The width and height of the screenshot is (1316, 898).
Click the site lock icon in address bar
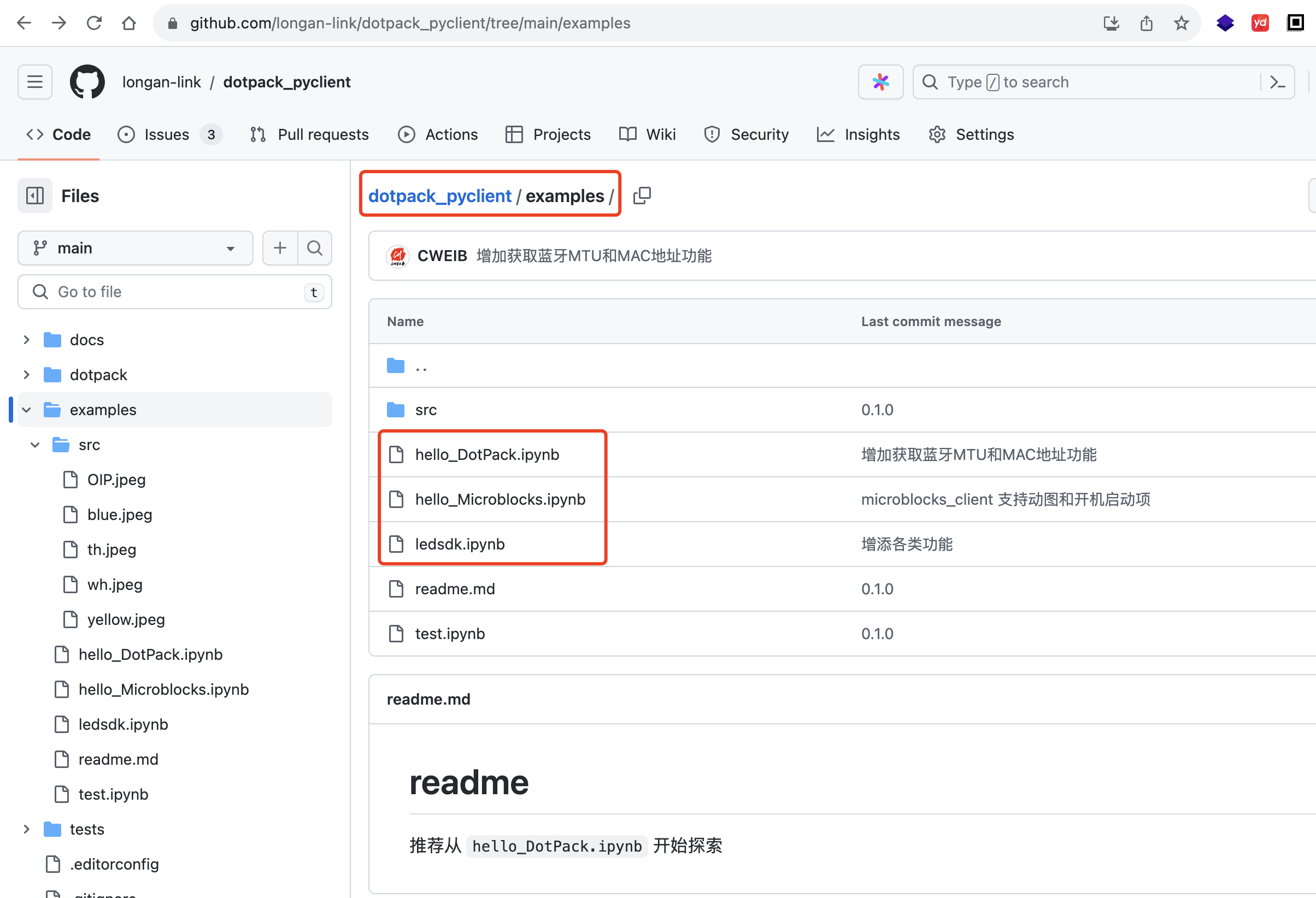173,23
